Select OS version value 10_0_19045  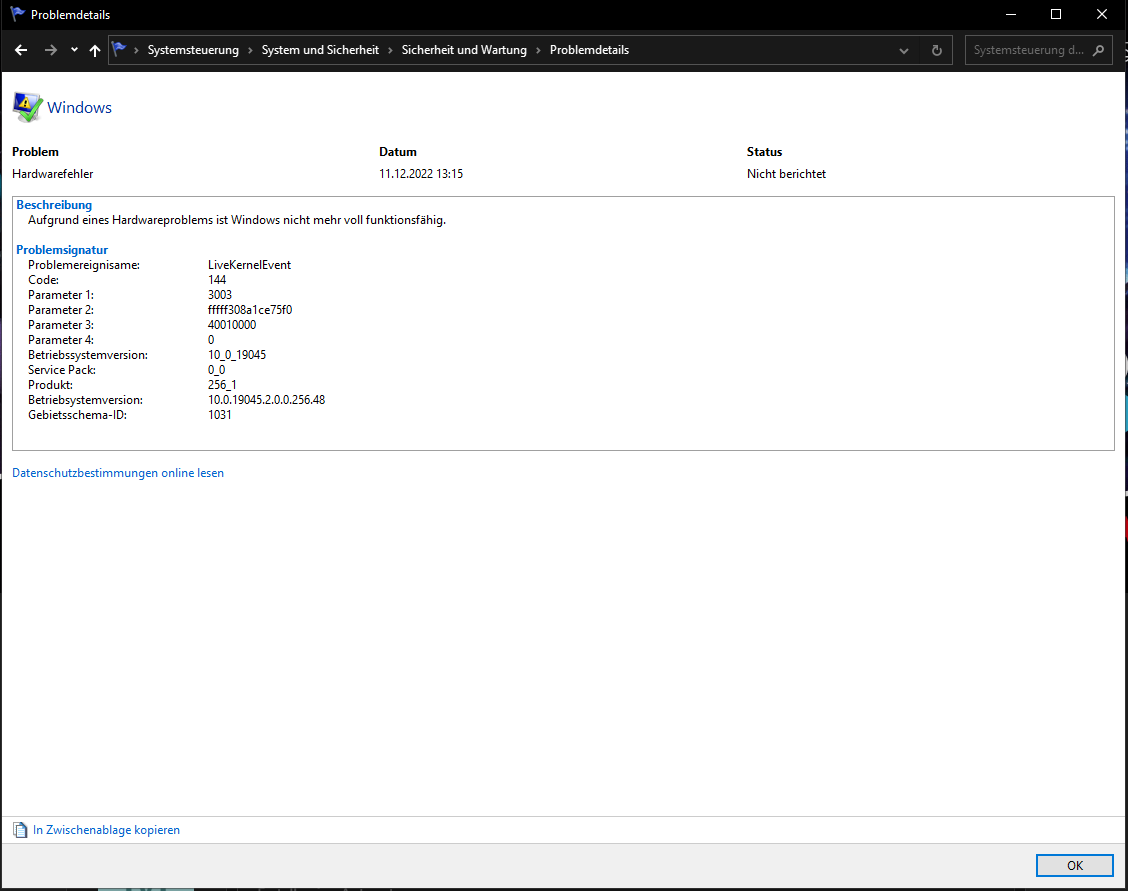(x=237, y=355)
